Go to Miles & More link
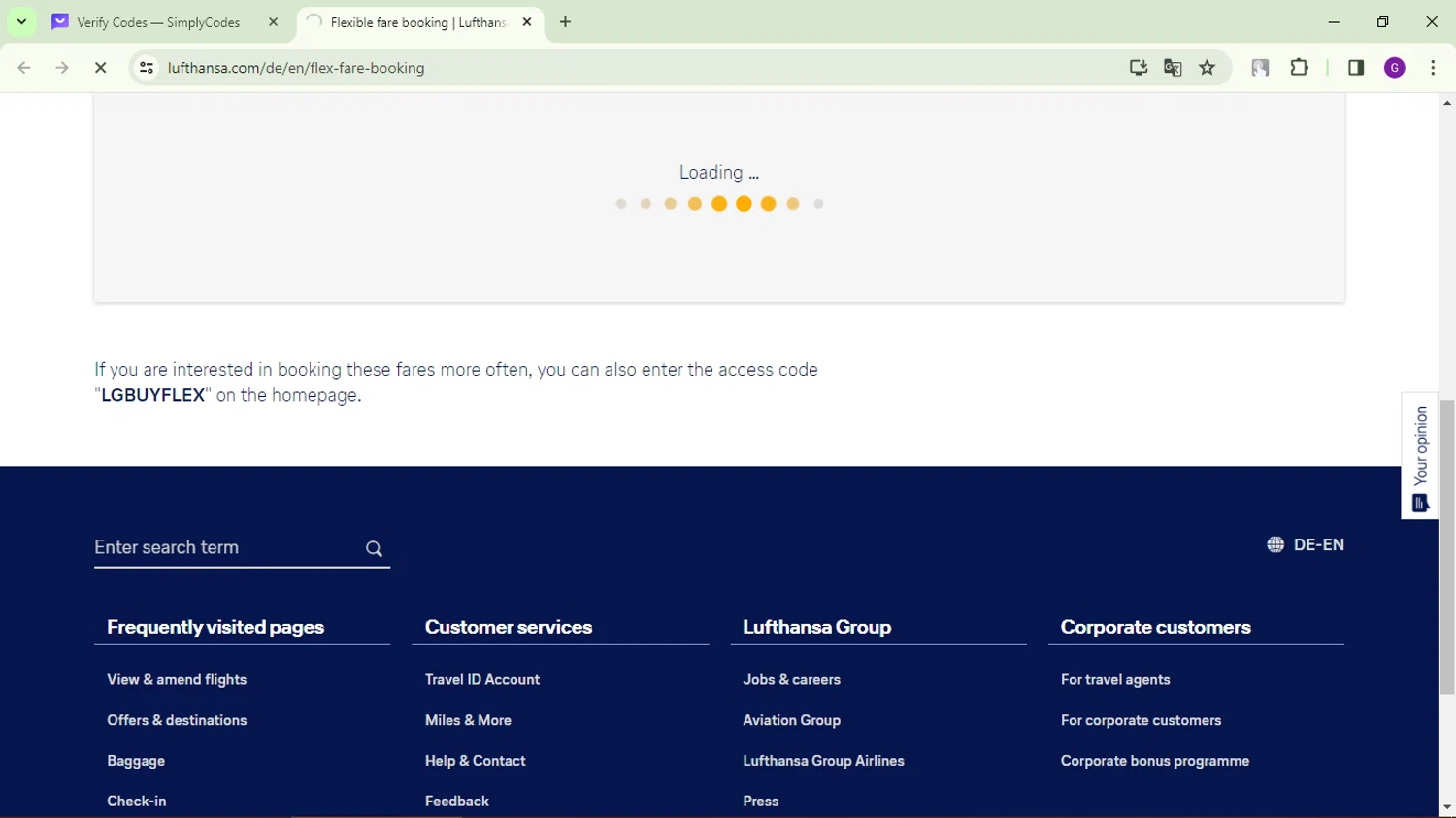This screenshot has width=1456, height=818. coord(468,720)
